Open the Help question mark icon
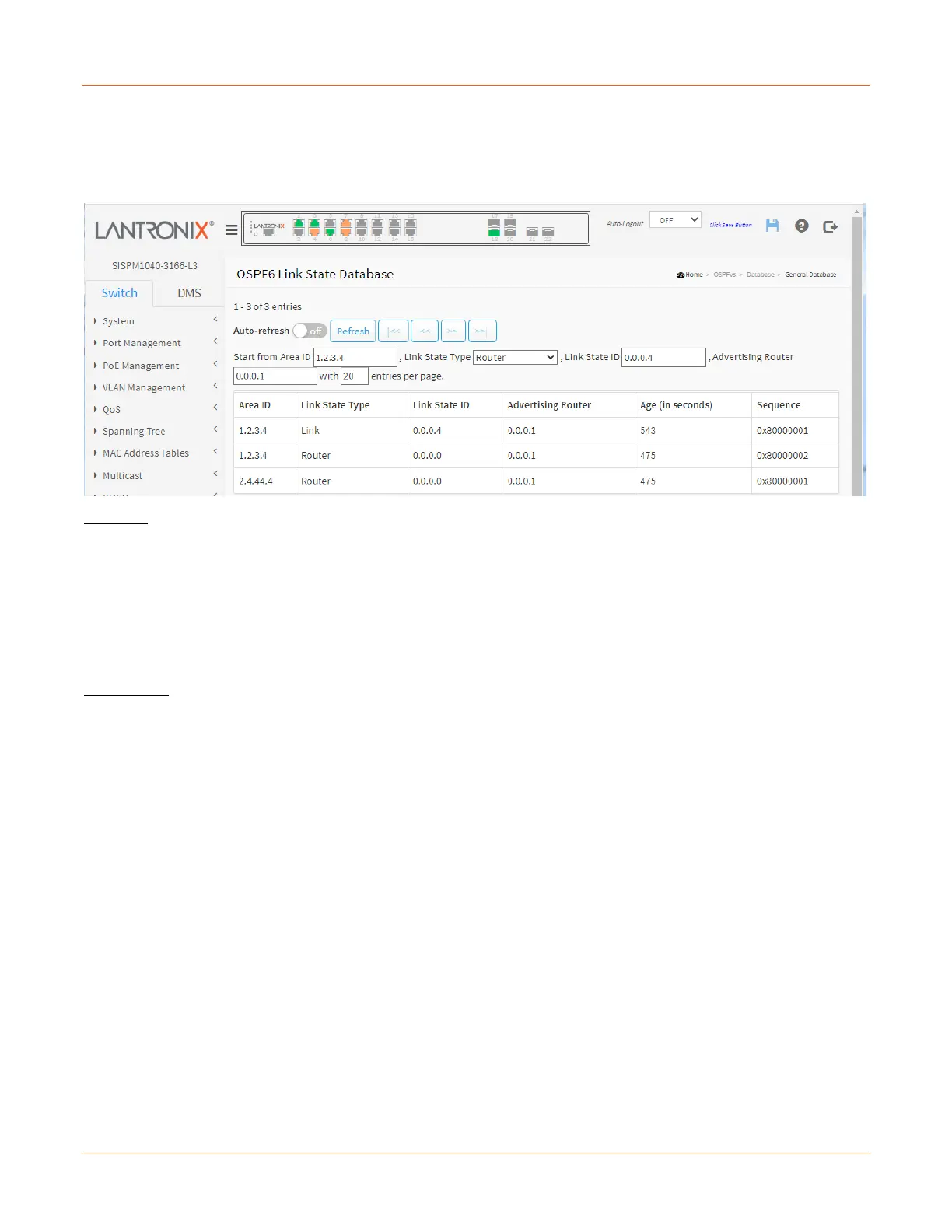This screenshot has height=1232, width=952. [x=802, y=226]
